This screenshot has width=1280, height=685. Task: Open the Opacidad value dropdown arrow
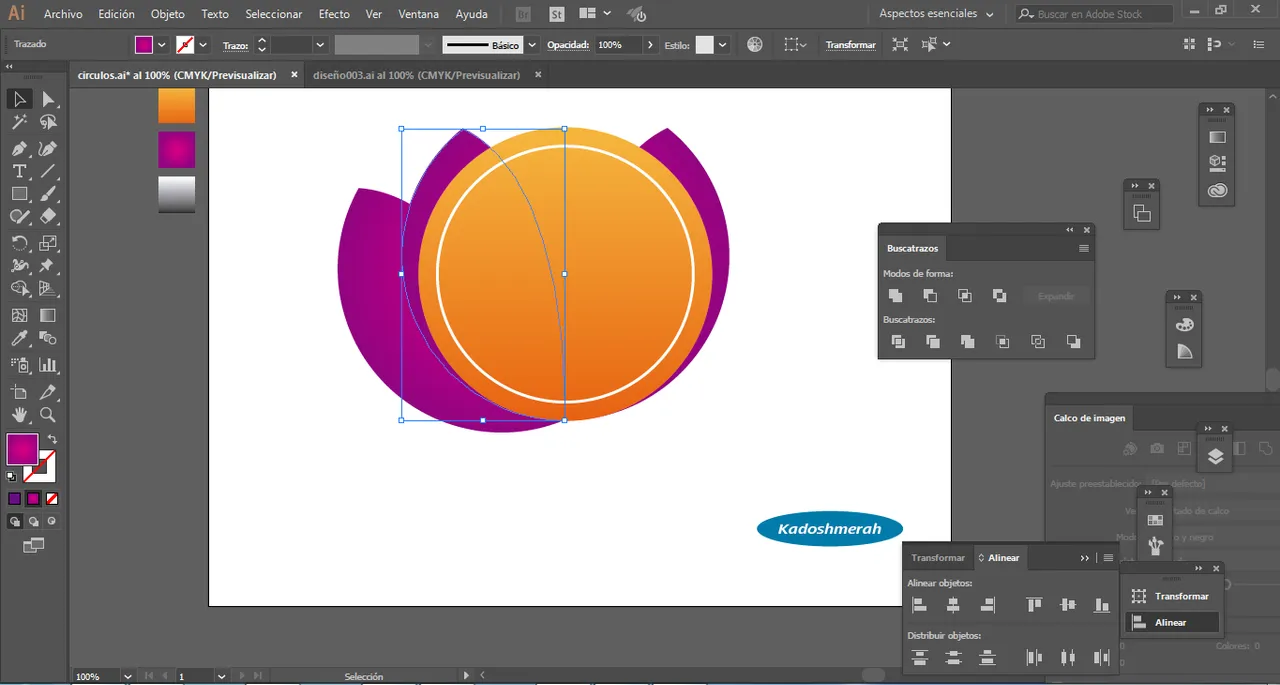point(651,45)
